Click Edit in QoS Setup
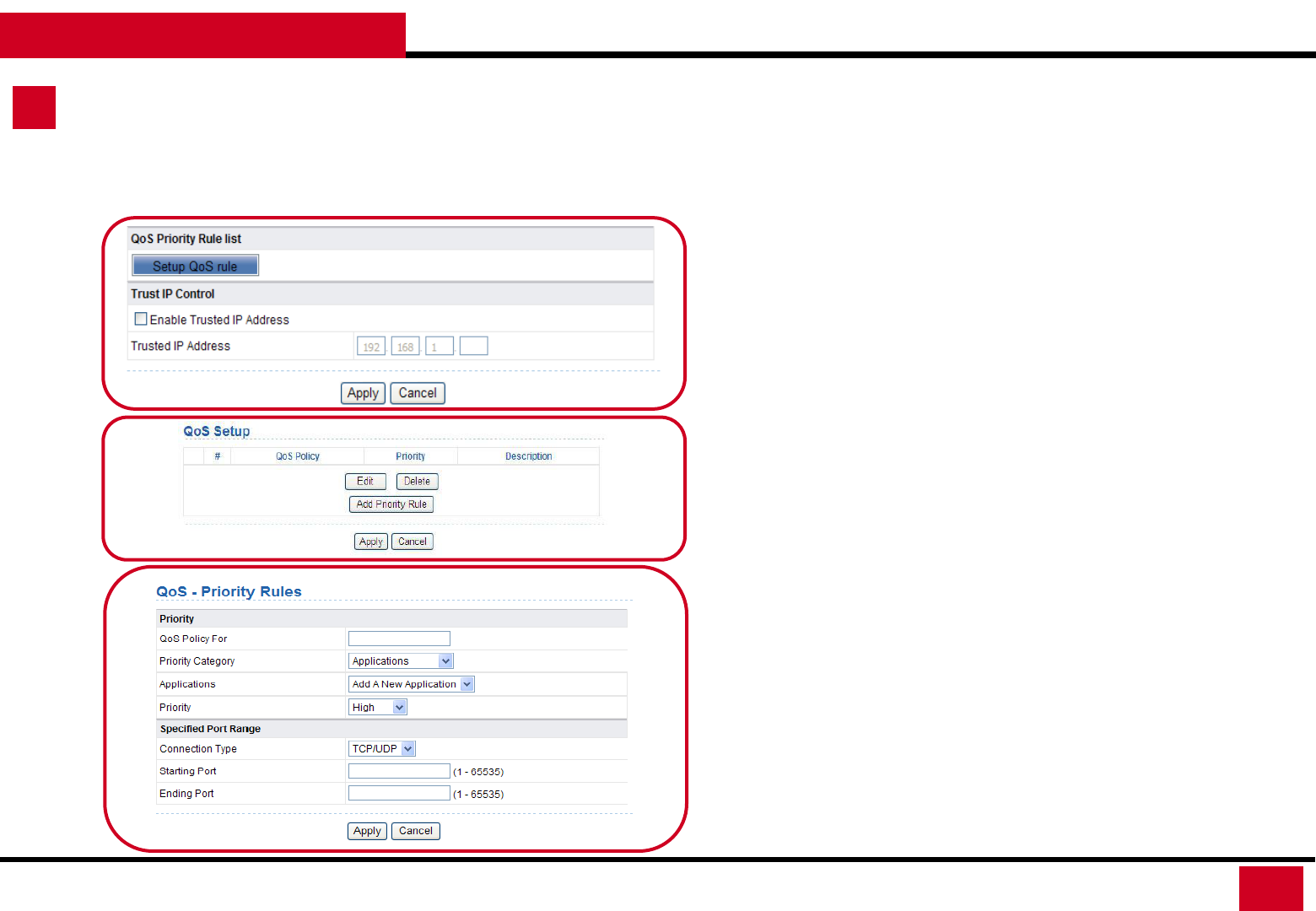Screen dimensions: 1316x911 click(x=365, y=482)
